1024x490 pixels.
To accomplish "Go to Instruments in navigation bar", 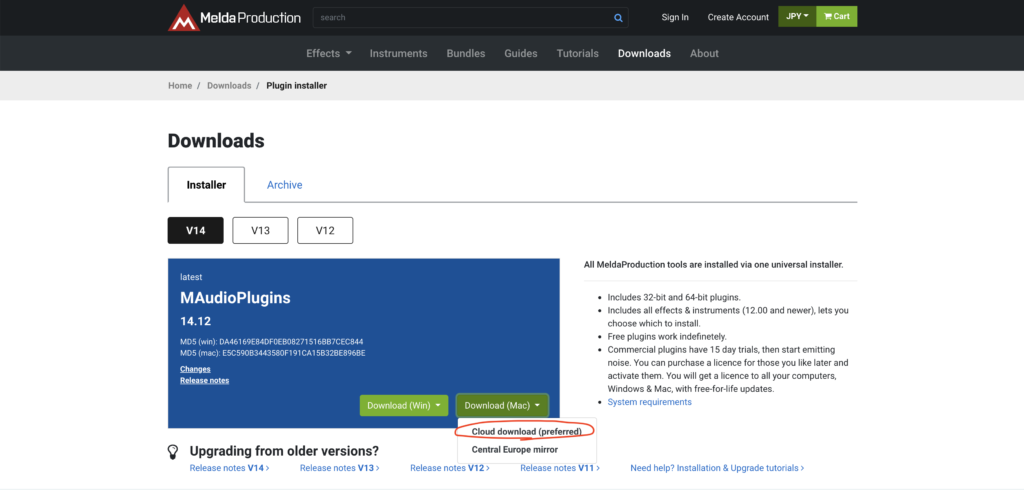I will (398, 53).
